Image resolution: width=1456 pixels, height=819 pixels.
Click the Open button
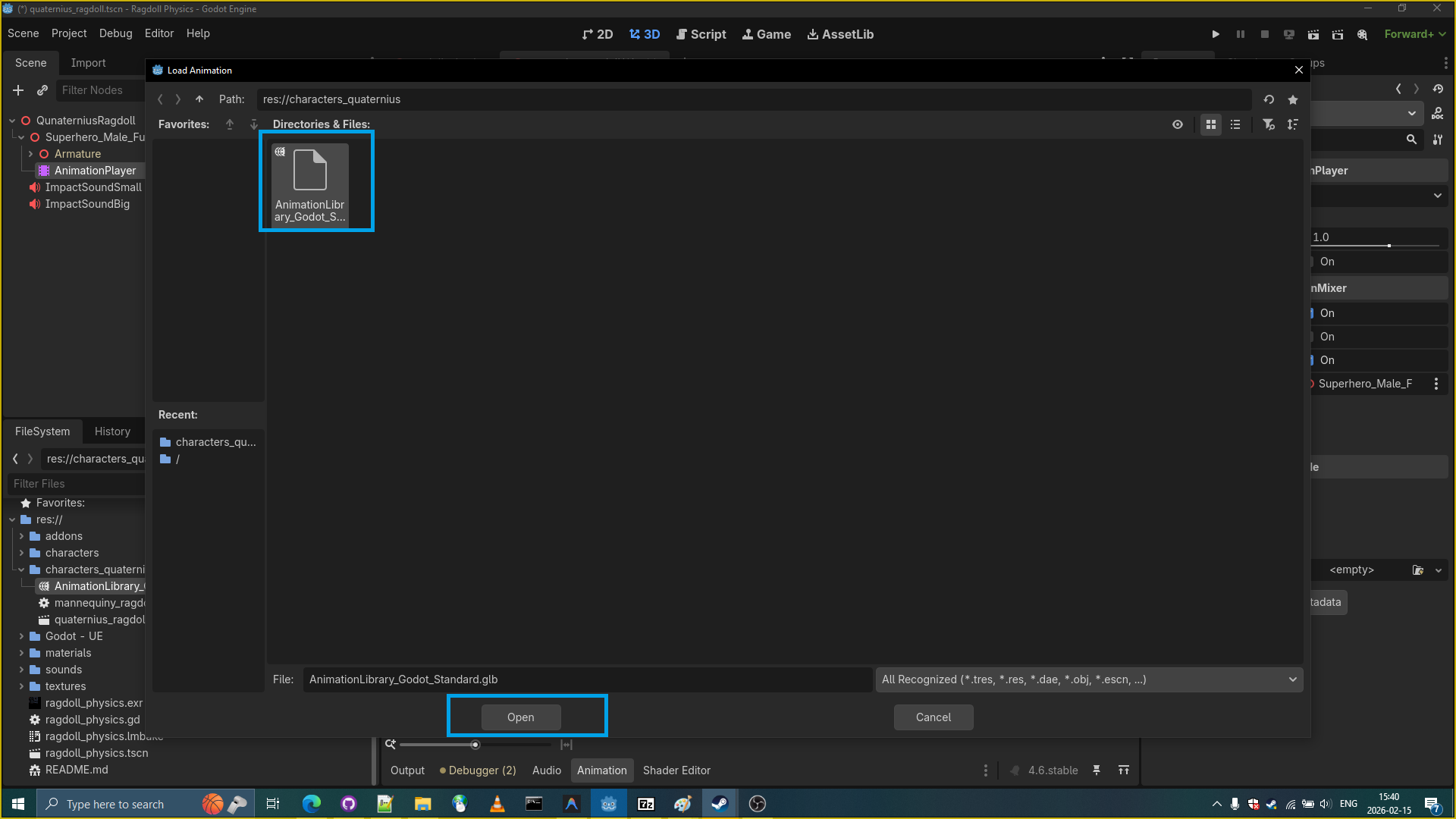point(521,717)
